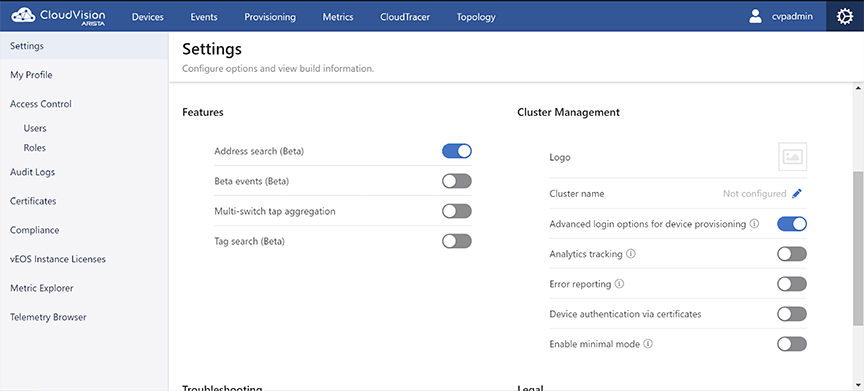The width and height of the screenshot is (864, 391).
Task: Click the vertical scrollbar thumb
Action: coord(858,248)
